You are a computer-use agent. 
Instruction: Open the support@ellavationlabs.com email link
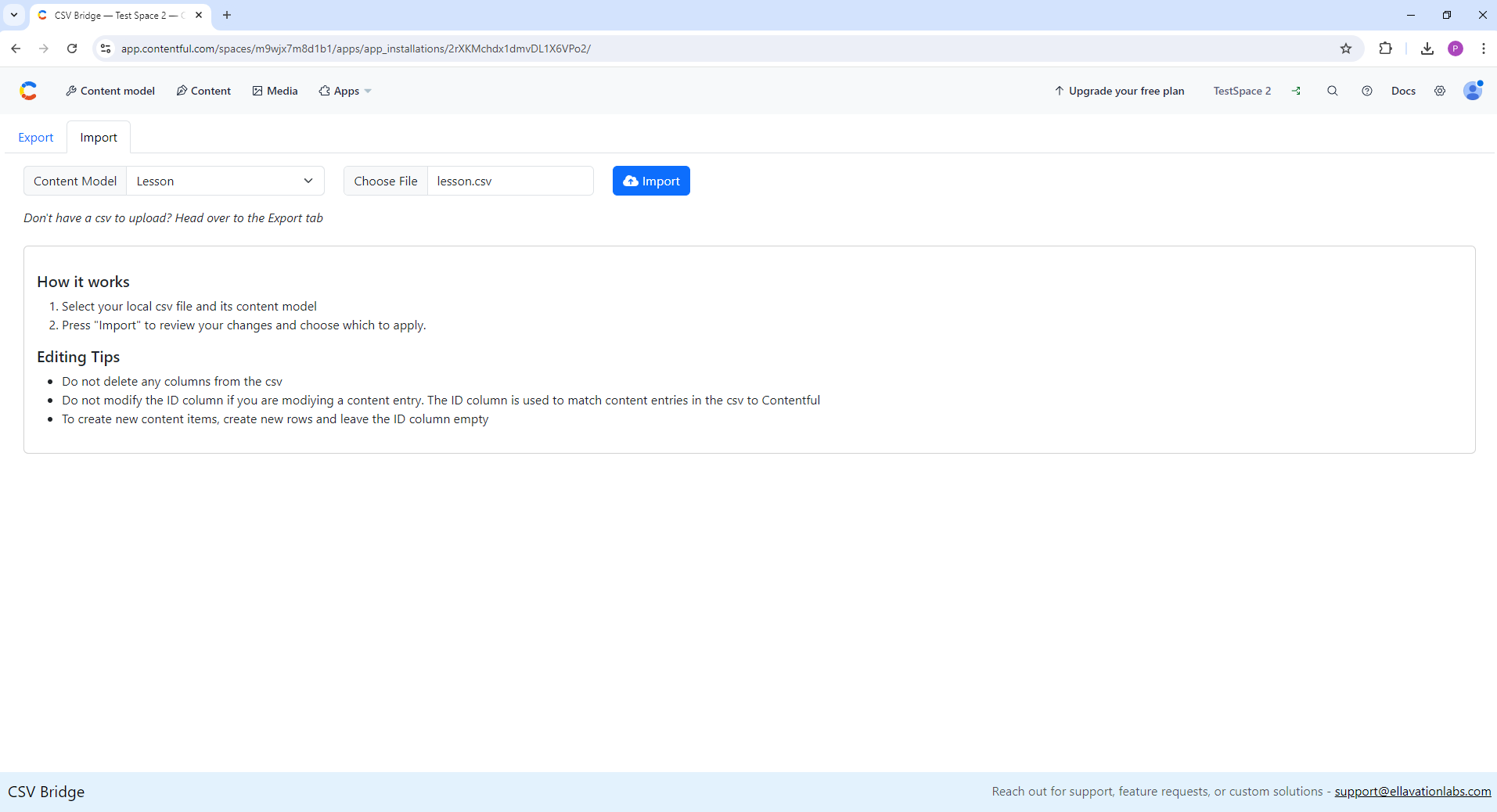[1412, 792]
